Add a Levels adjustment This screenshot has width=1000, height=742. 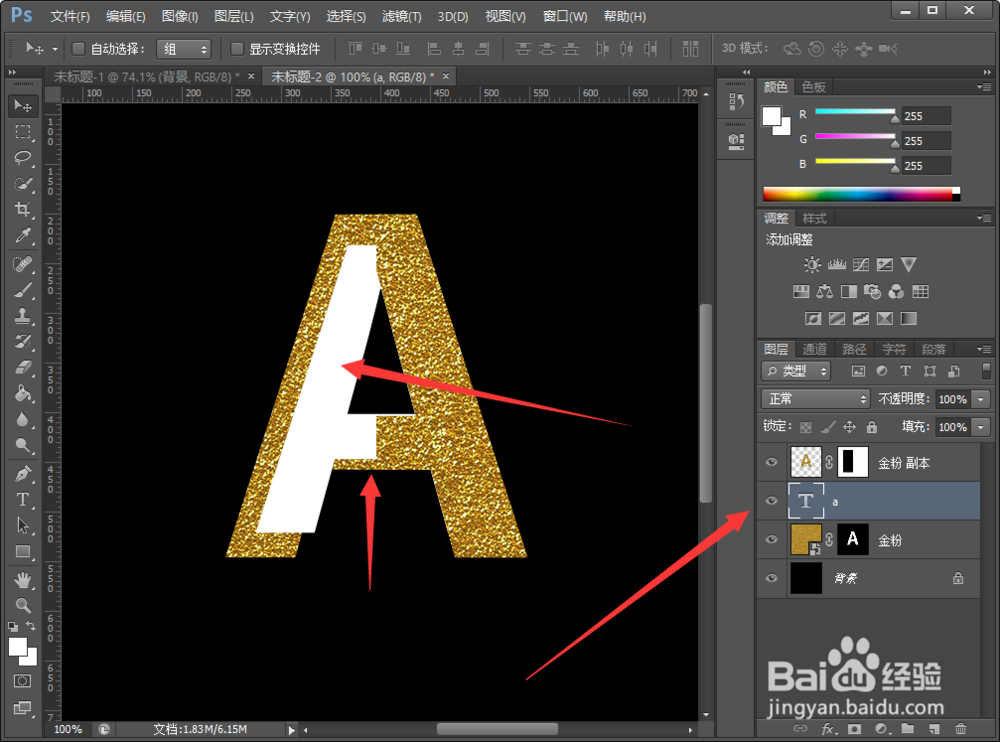pos(836,264)
